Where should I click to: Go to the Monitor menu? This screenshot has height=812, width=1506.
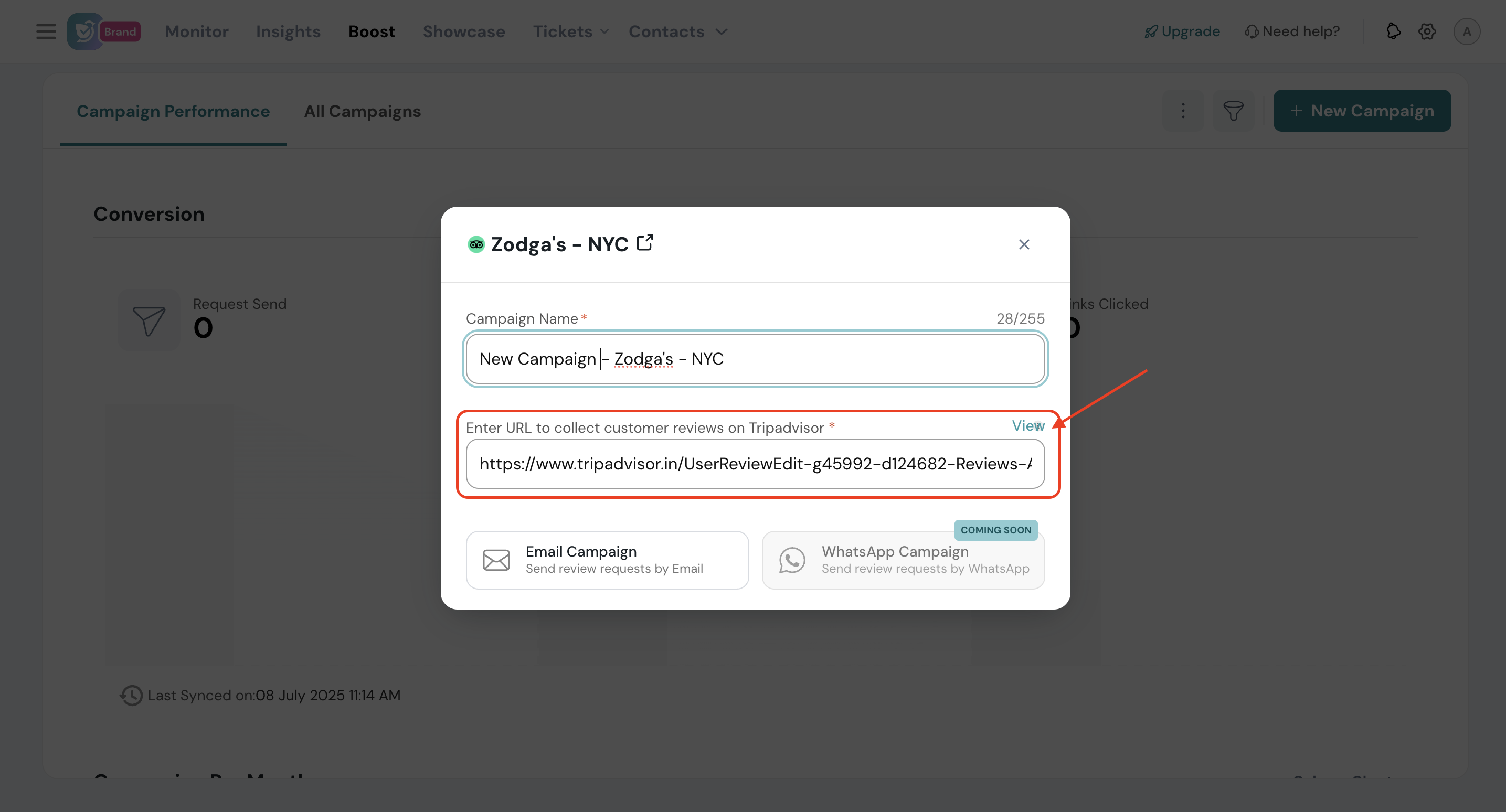196,31
